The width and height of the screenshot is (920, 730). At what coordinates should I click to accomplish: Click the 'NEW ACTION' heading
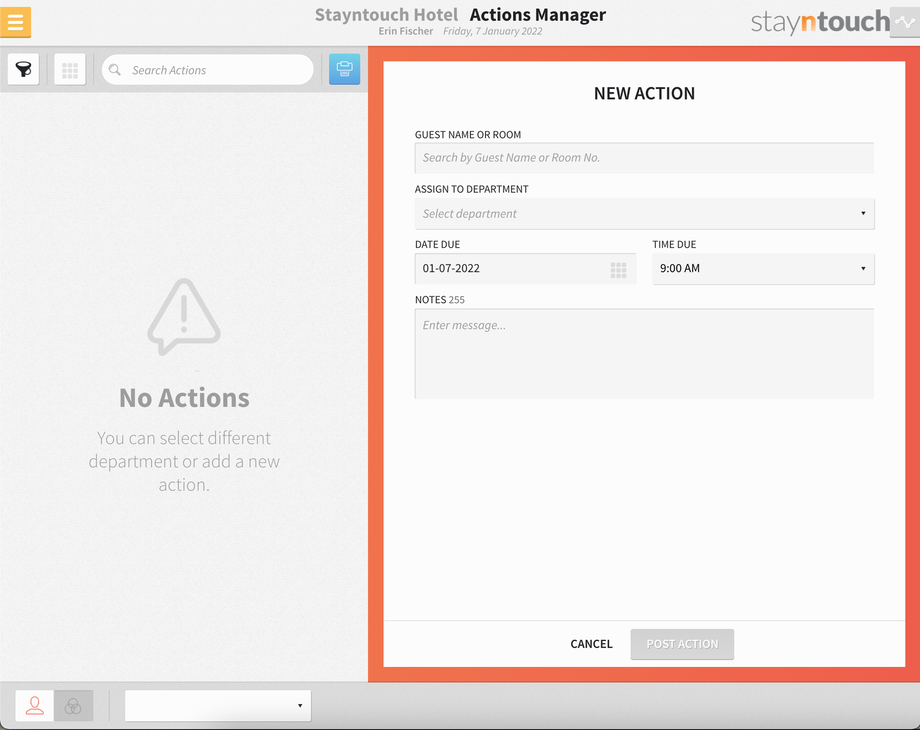pos(644,93)
